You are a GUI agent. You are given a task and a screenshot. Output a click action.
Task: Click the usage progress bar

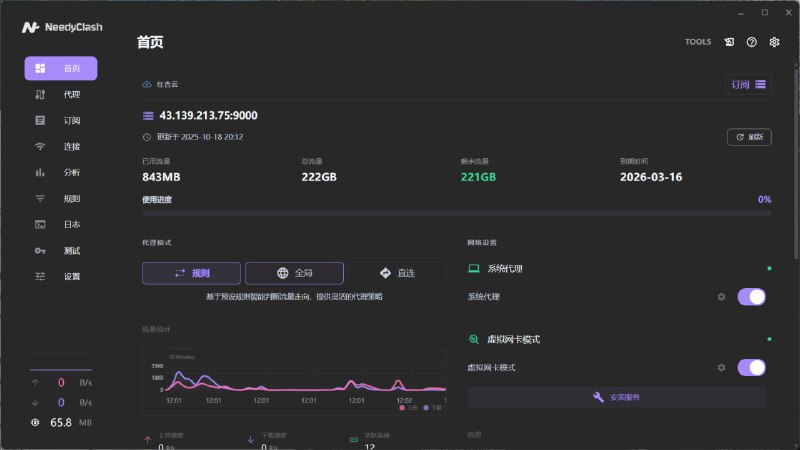tap(457, 213)
